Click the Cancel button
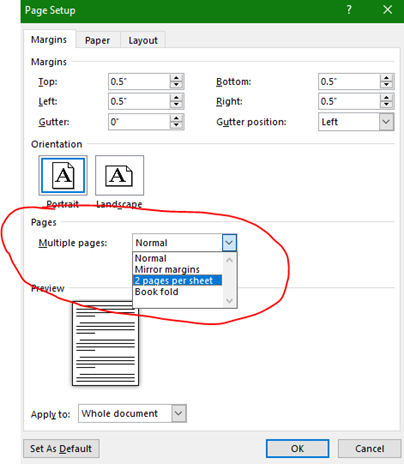This screenshot has width=404, height=464. point(369,449)
